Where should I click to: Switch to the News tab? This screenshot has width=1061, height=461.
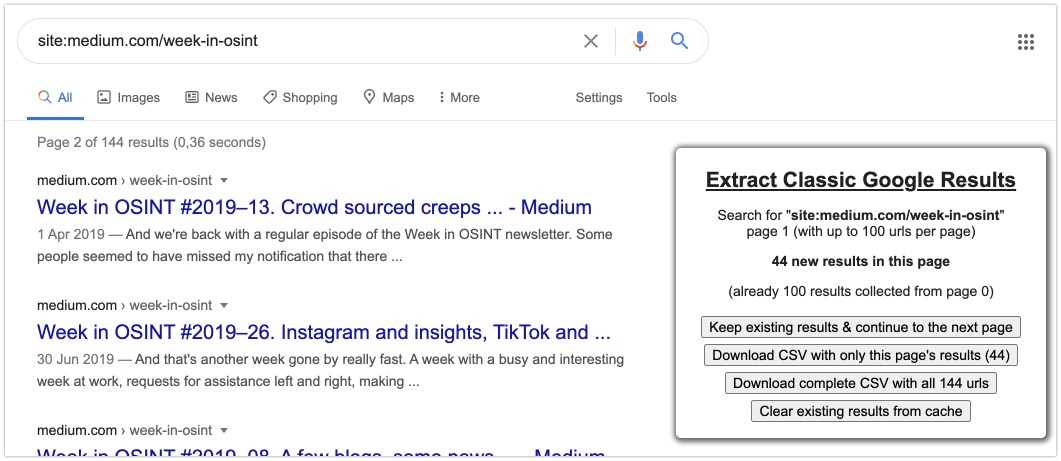pos(211,97)
